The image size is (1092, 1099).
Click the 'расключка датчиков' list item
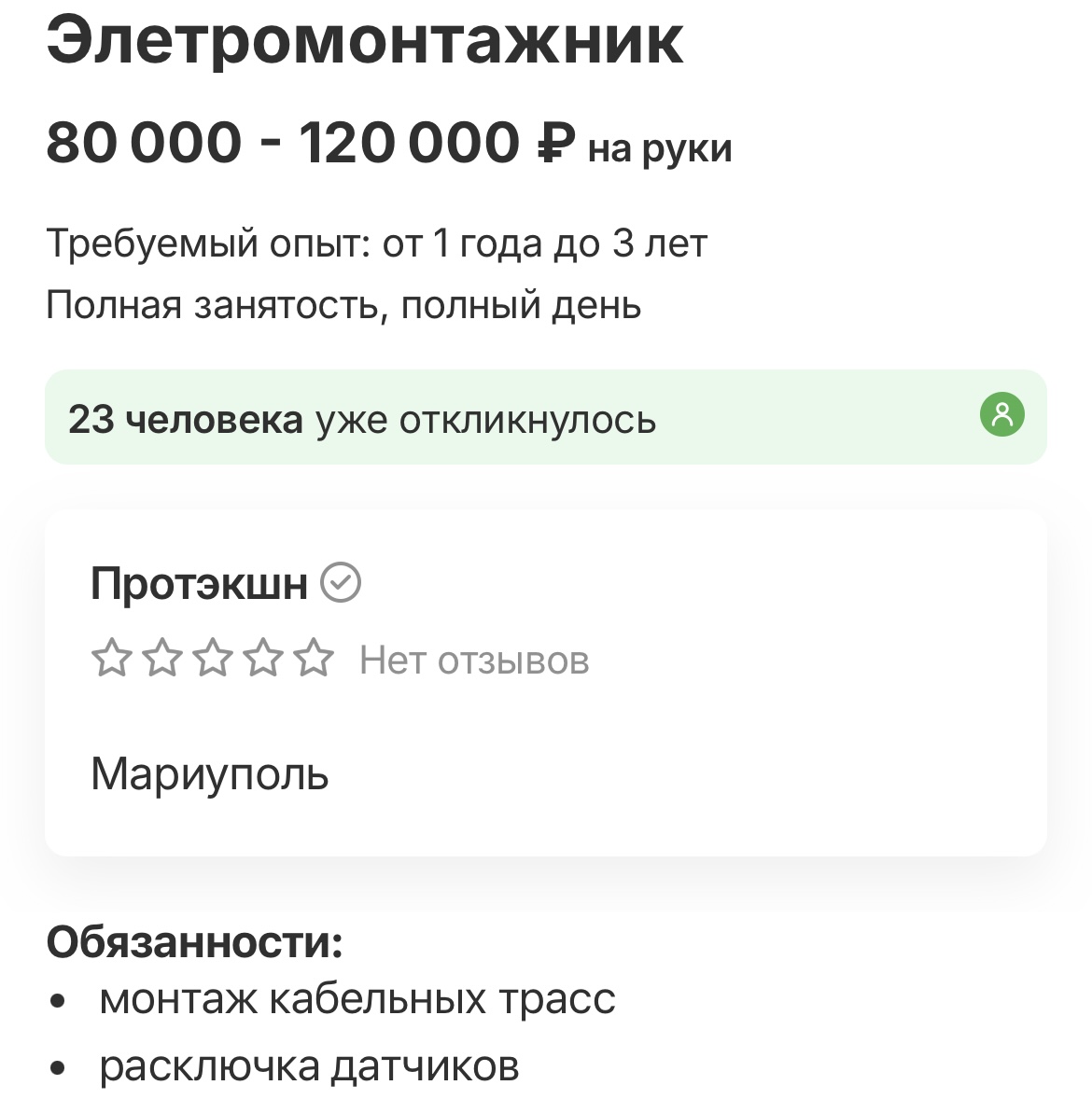(309, 1065)
